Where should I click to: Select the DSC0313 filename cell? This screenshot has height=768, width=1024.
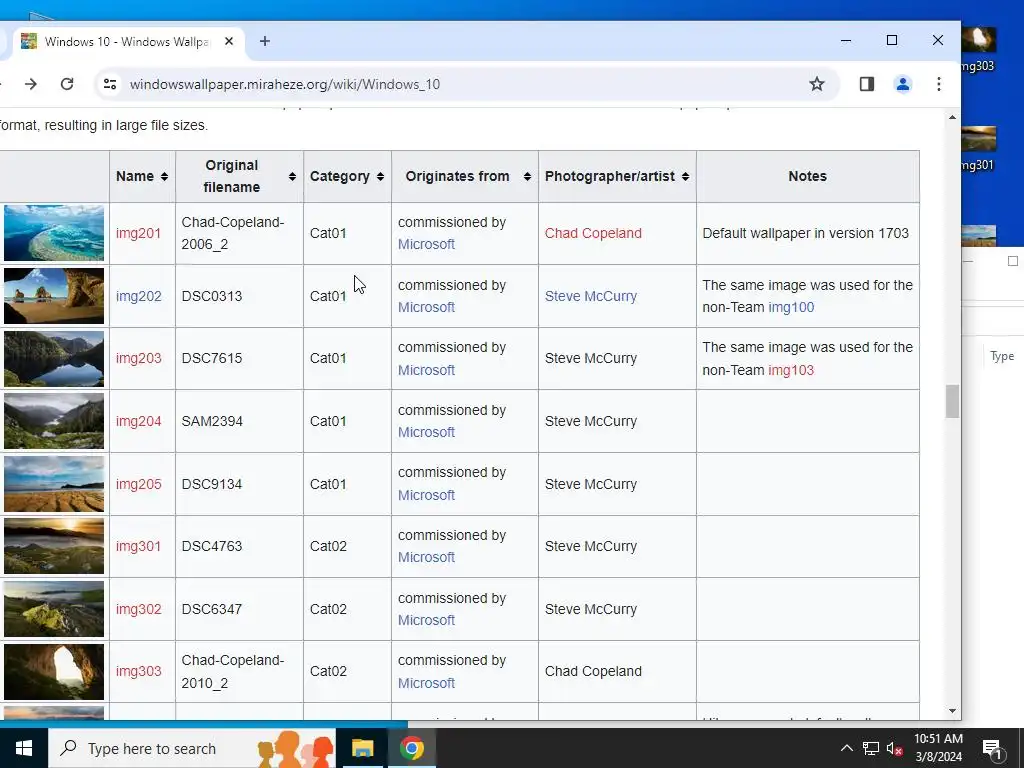239,296
